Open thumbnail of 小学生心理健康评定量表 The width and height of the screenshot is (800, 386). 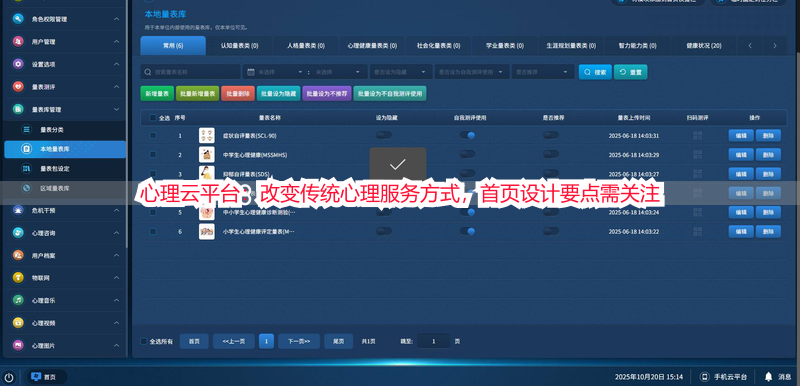[207, 231]
